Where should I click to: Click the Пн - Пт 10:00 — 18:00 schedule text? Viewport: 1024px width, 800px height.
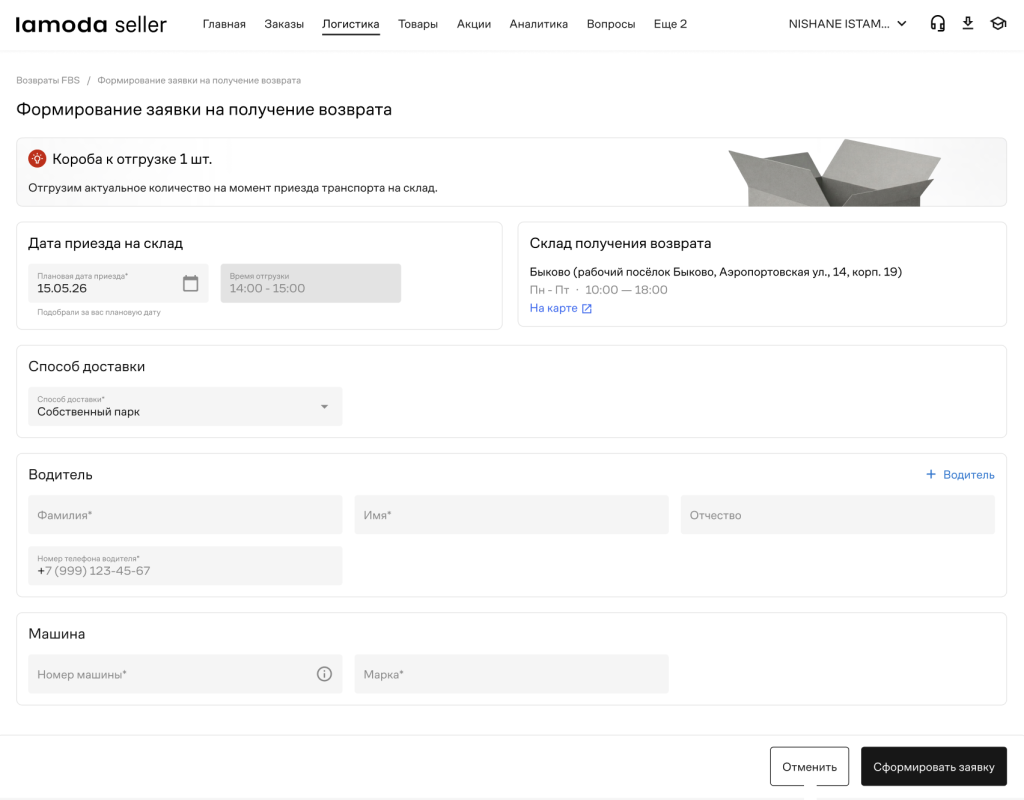tap(598, 290)
